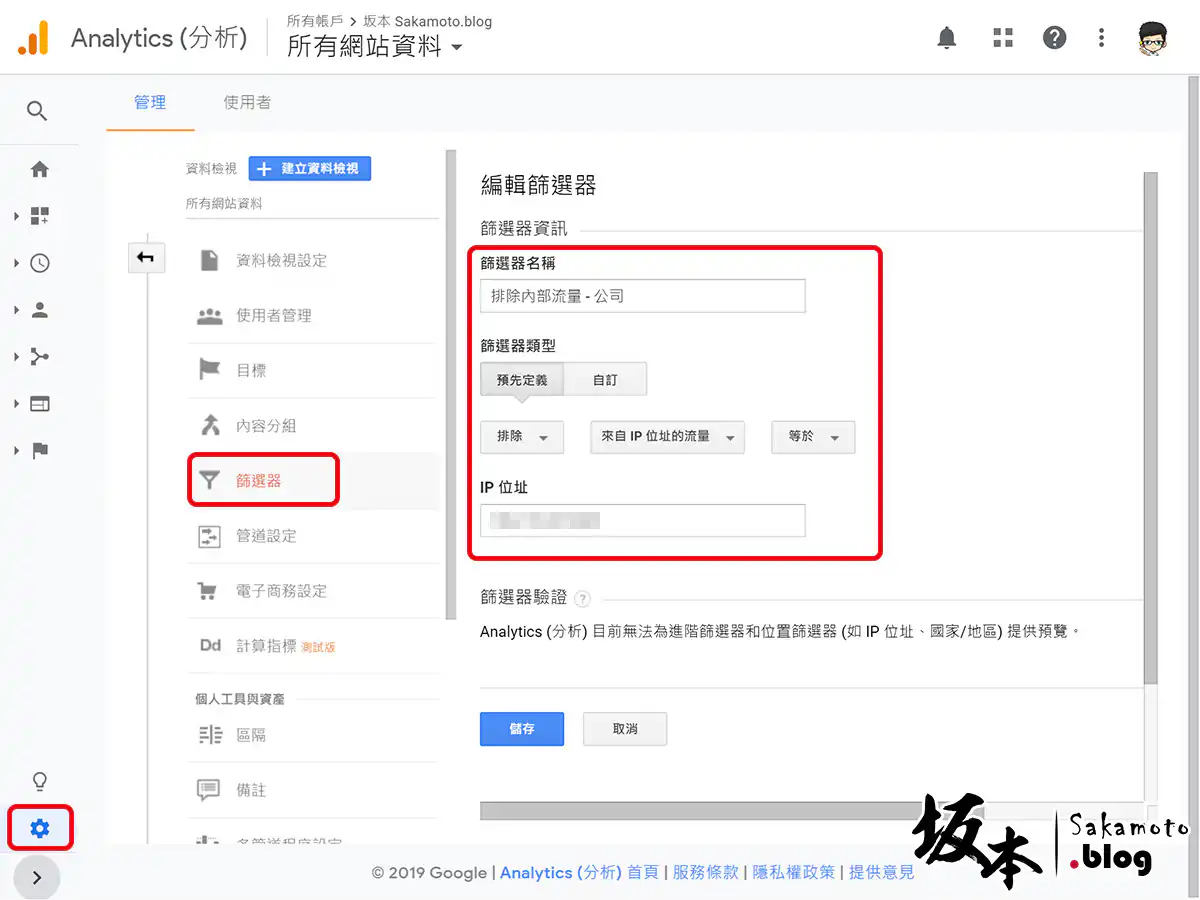Click the Discover lightbulb icon
The height and width of the screenshot is (900, 1200).
click(x=40, y=781)
